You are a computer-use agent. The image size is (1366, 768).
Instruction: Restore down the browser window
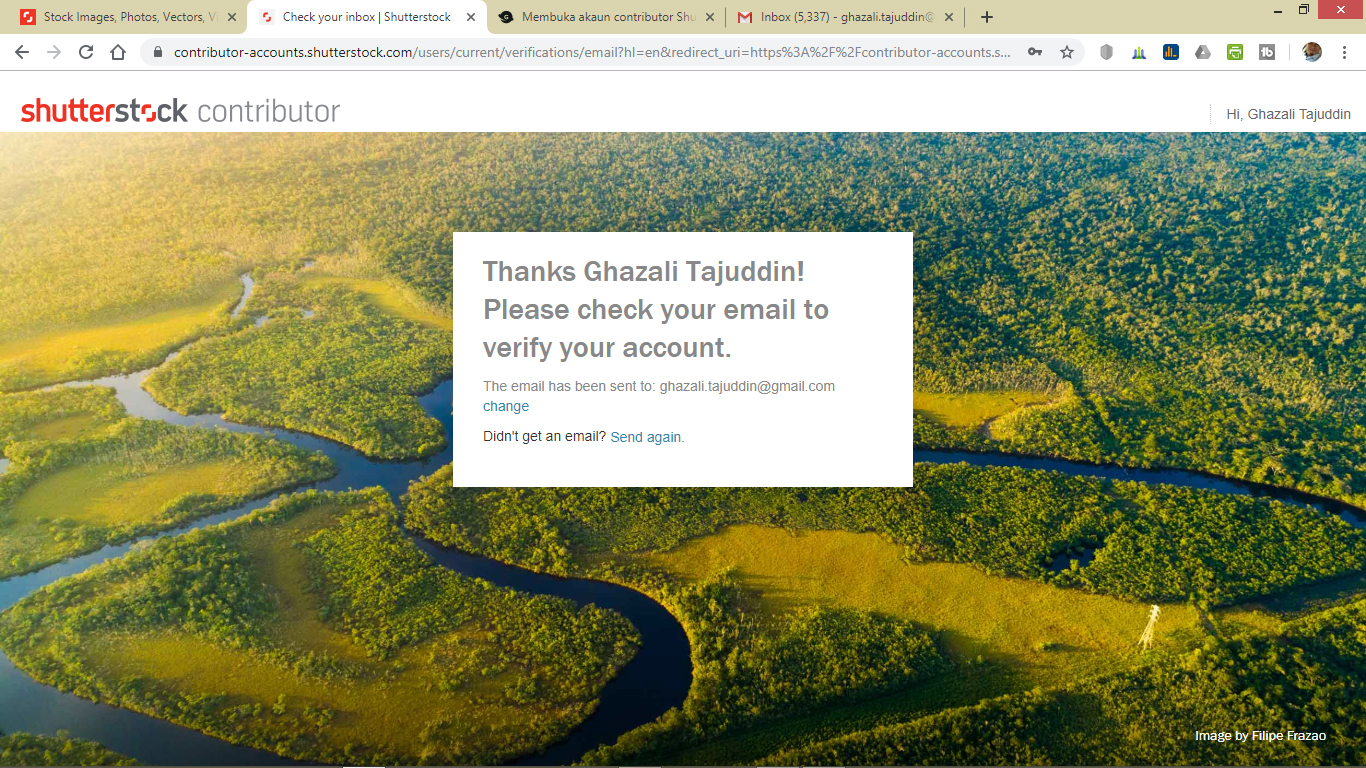1304,10
